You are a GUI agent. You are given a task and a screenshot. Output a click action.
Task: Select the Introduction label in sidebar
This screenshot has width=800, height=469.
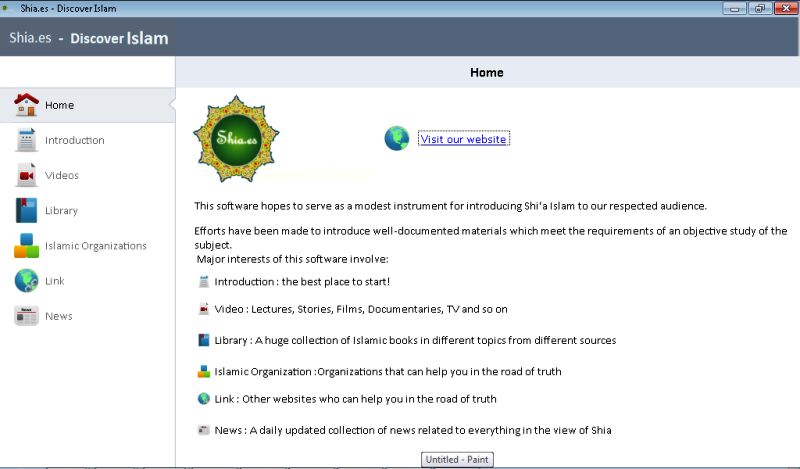pos(74,140)
